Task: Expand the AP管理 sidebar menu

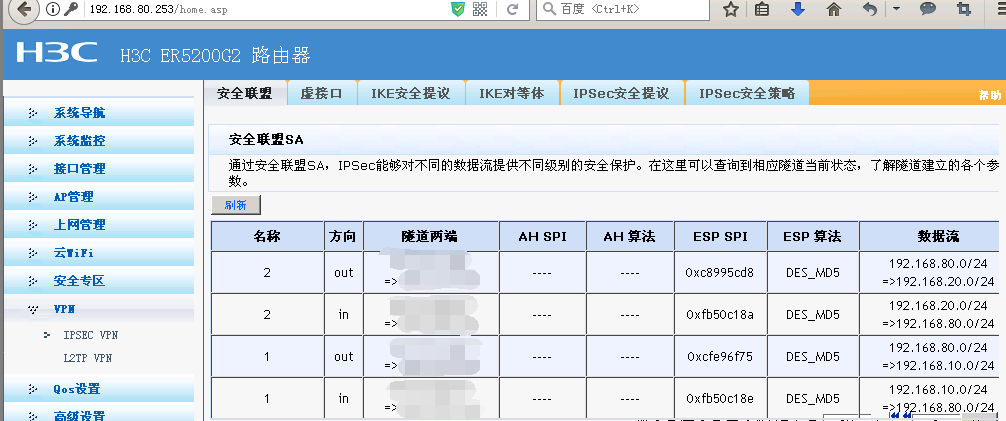Action: (x=99, y=197)
